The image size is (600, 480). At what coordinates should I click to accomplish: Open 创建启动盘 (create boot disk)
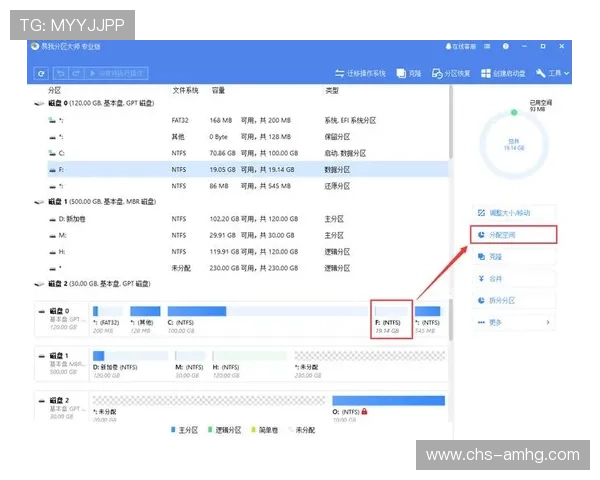[503, 73]
